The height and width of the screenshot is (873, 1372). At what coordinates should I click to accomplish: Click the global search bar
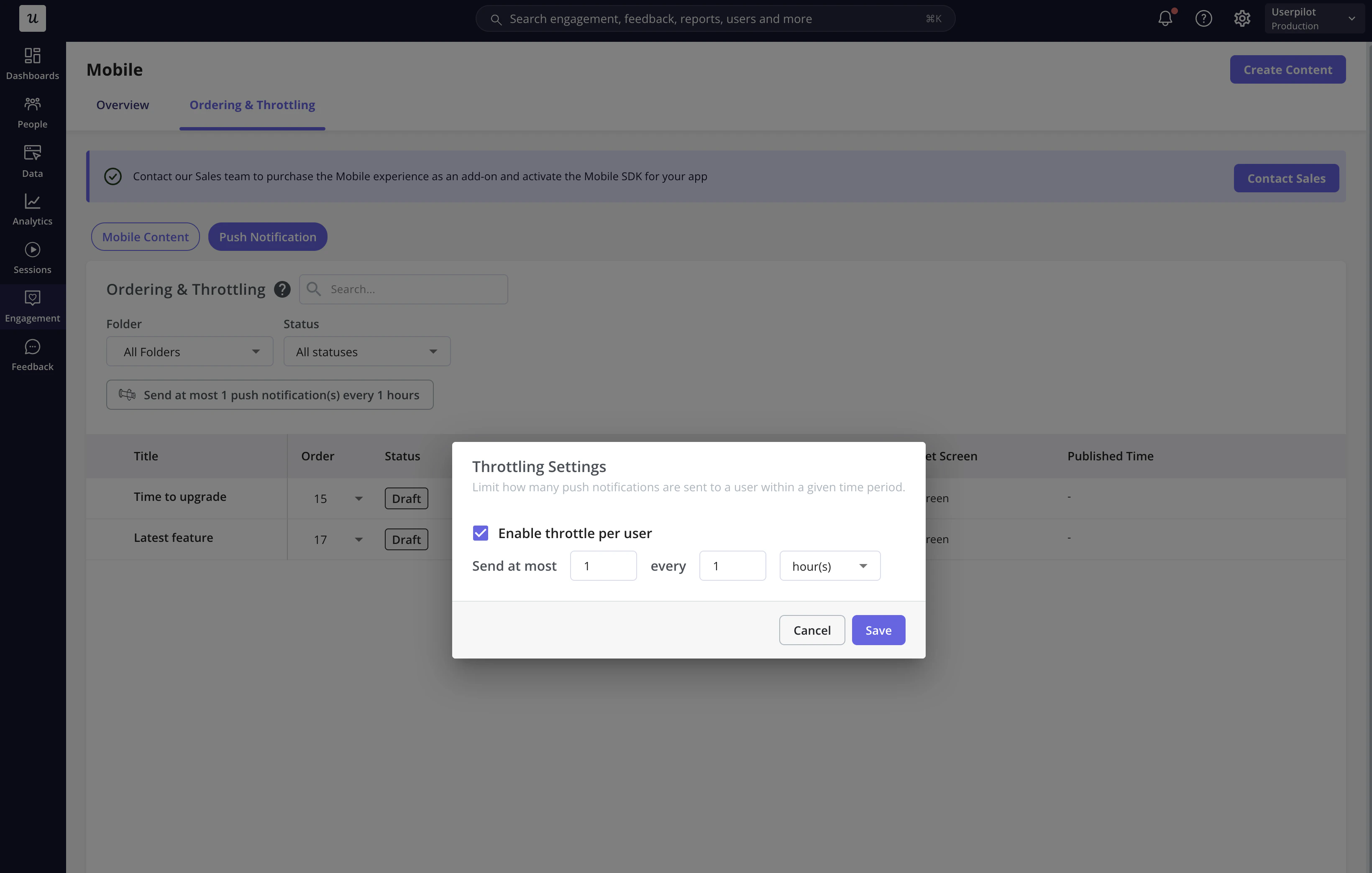tap(715, 19)
